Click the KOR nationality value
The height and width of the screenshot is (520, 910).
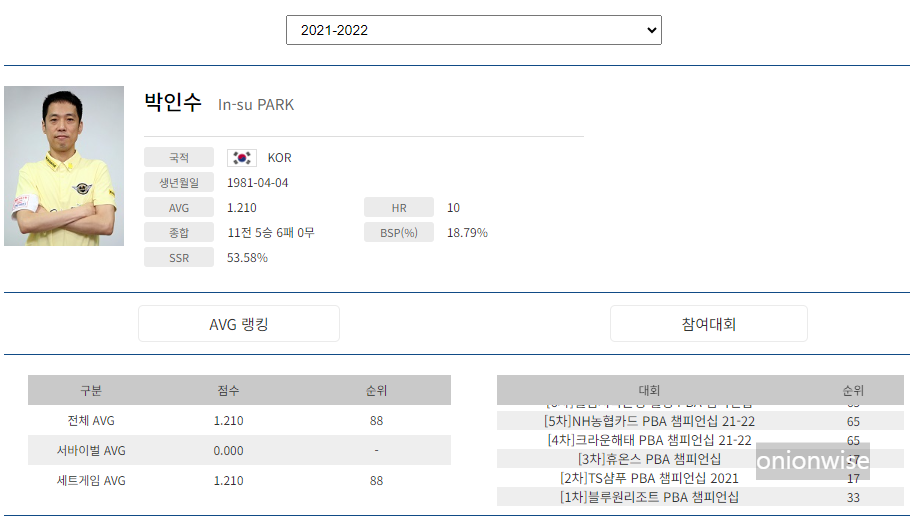(x=280, y=158)
